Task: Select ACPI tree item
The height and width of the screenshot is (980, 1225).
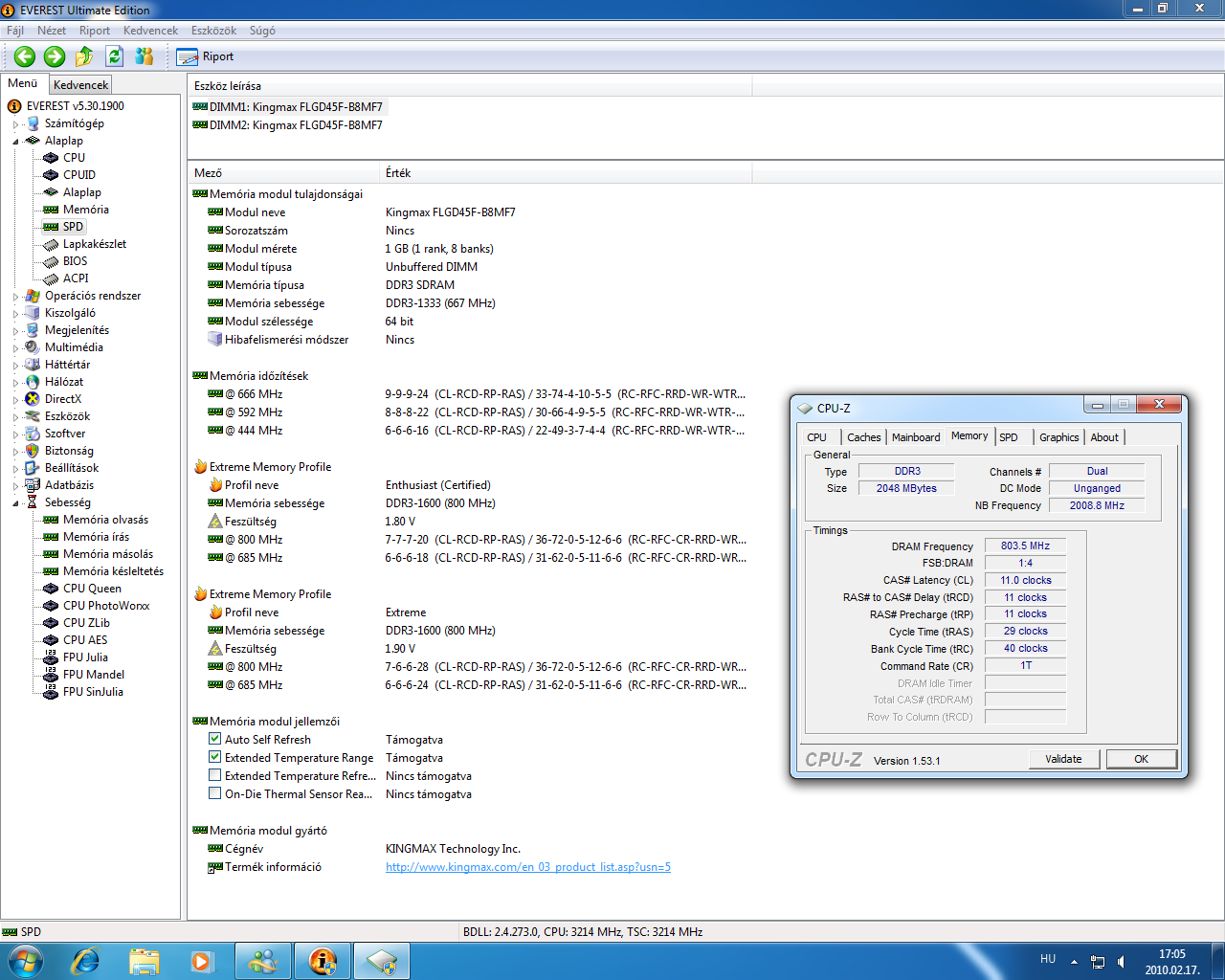Action: pyautogui.click(x=76, y=278)
